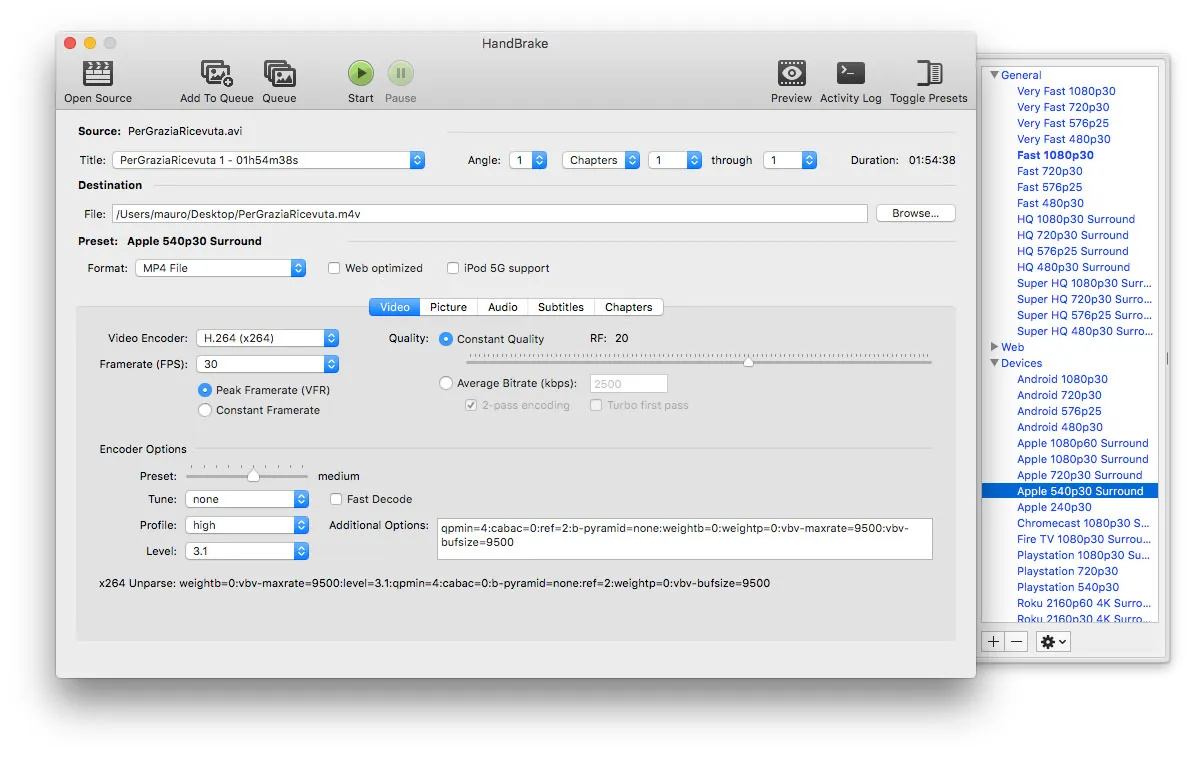
Task: Open the Level dropdown set to 3.1
Action: click(247, 551)
